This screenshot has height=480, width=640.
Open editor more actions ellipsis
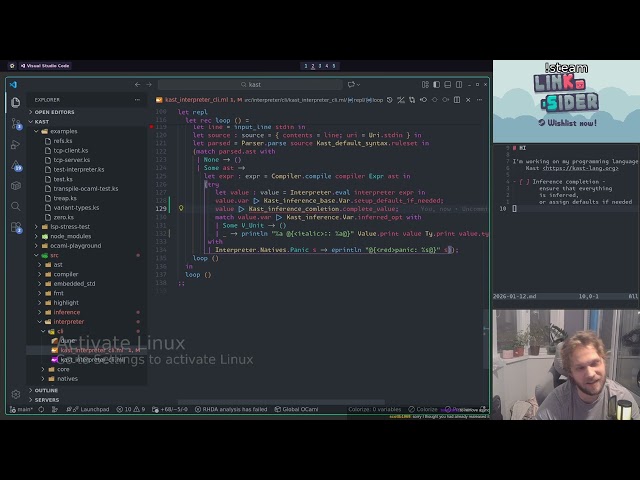click(x=480, y=100)
